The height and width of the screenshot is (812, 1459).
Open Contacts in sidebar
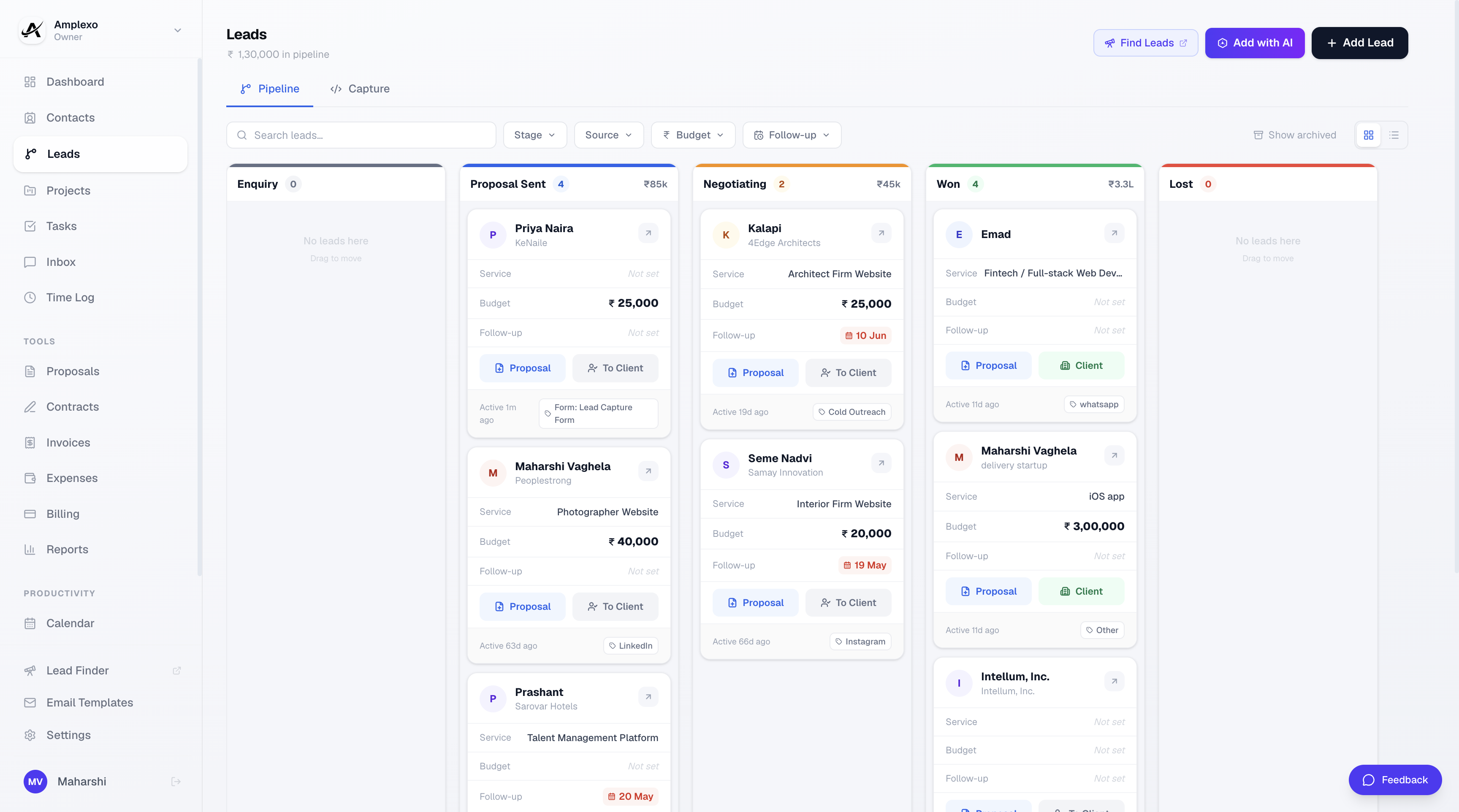[x=100, y=118]
